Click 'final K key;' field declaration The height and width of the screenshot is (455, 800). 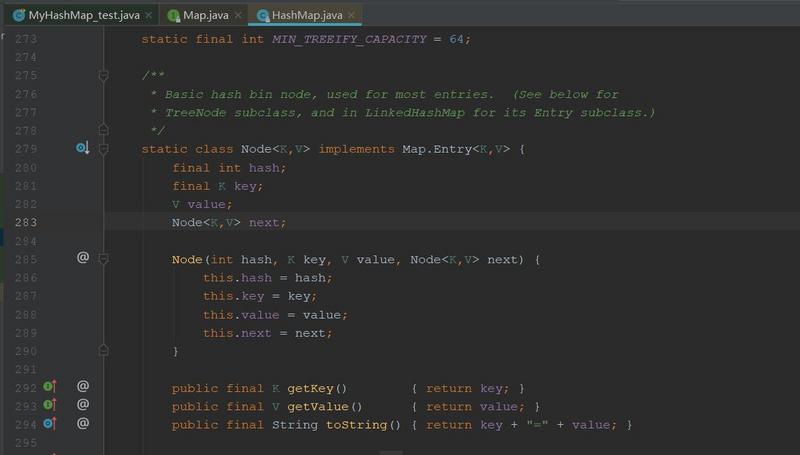[x=218, y=186]
